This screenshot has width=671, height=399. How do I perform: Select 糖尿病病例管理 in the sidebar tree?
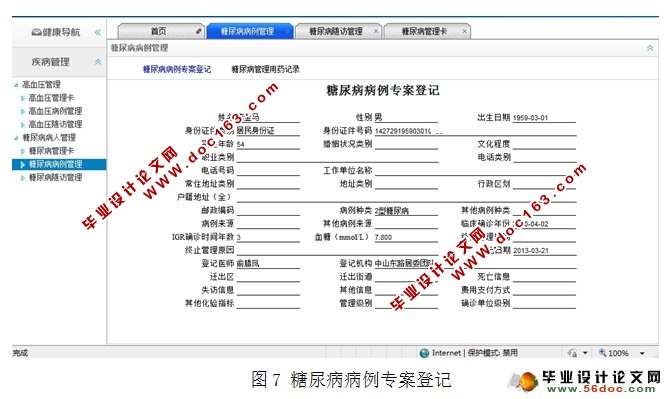[x=59, y=164]
